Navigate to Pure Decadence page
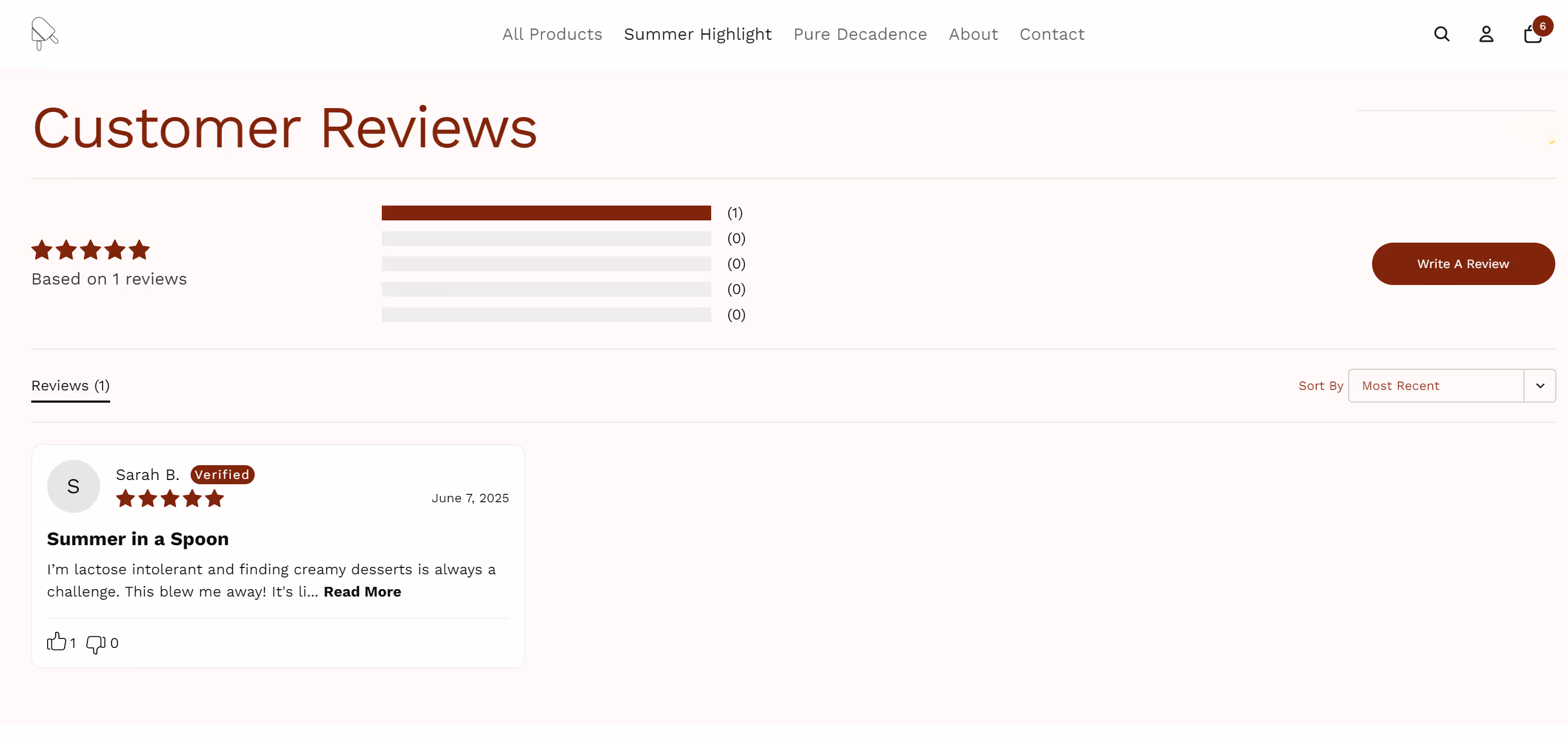 click(x=859, y=34)
